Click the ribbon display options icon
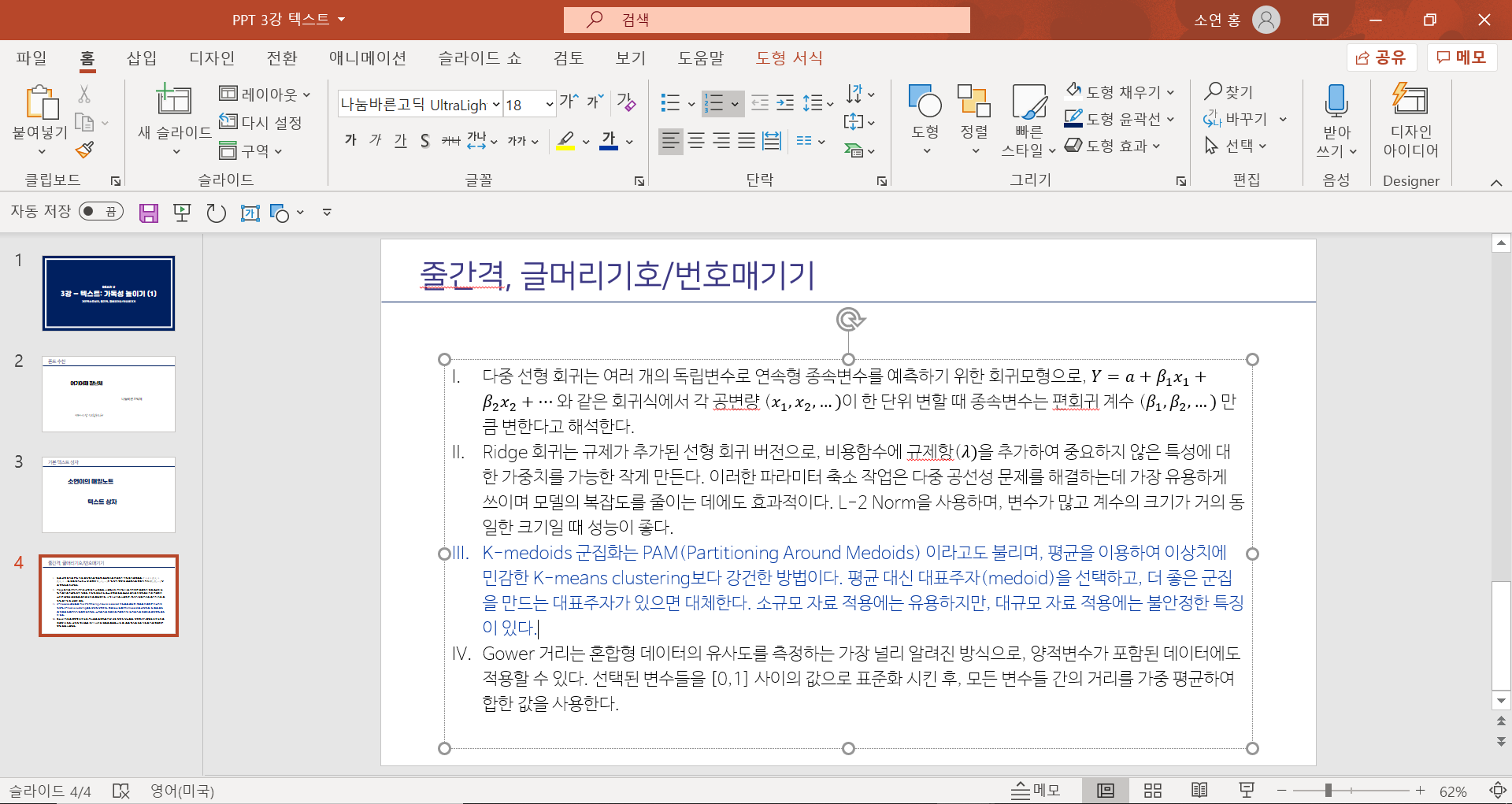The height and width of the screenshot is (804, 1512). point(1321,20)
